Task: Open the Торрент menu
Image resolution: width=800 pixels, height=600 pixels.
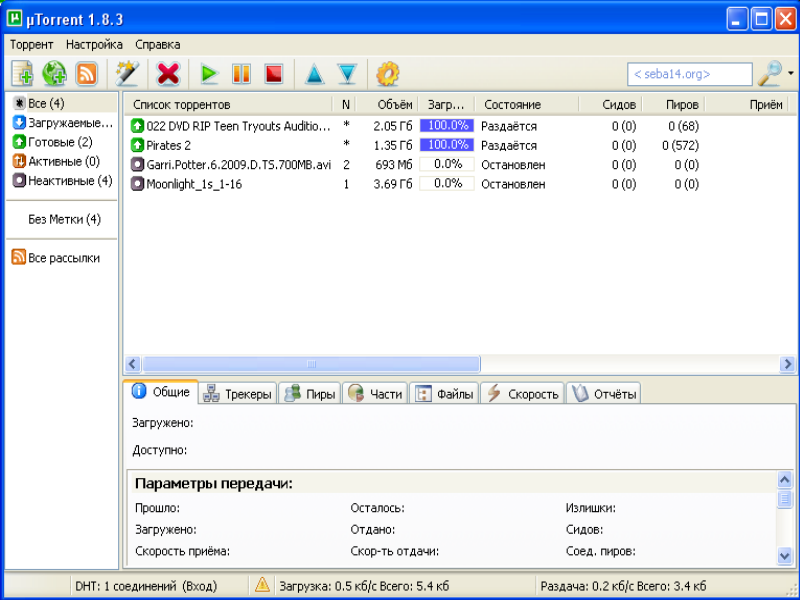Action: (x=32, y=45)
